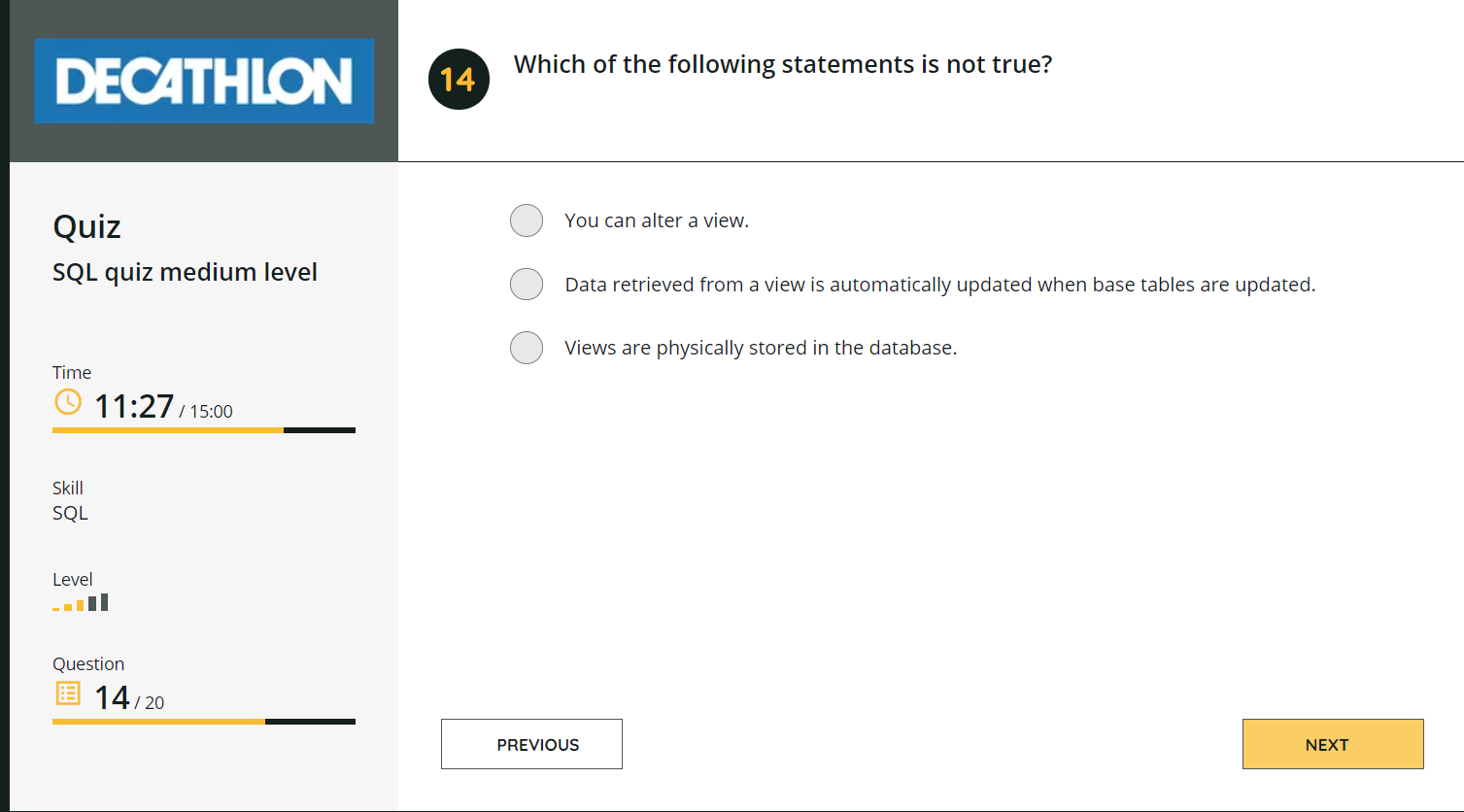Click the question number 14 badge
This screenshot has width=1464, height=812.
point(459,79)
